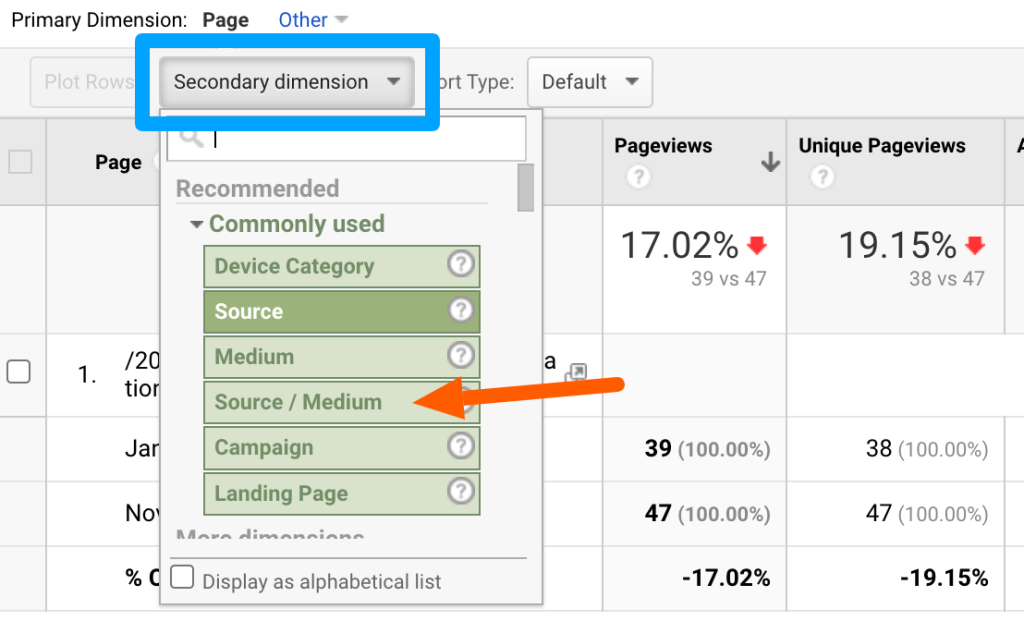Select Page as primary dimension
Image resolution: width=1024 pixels, height=621 pixels.
225,20
